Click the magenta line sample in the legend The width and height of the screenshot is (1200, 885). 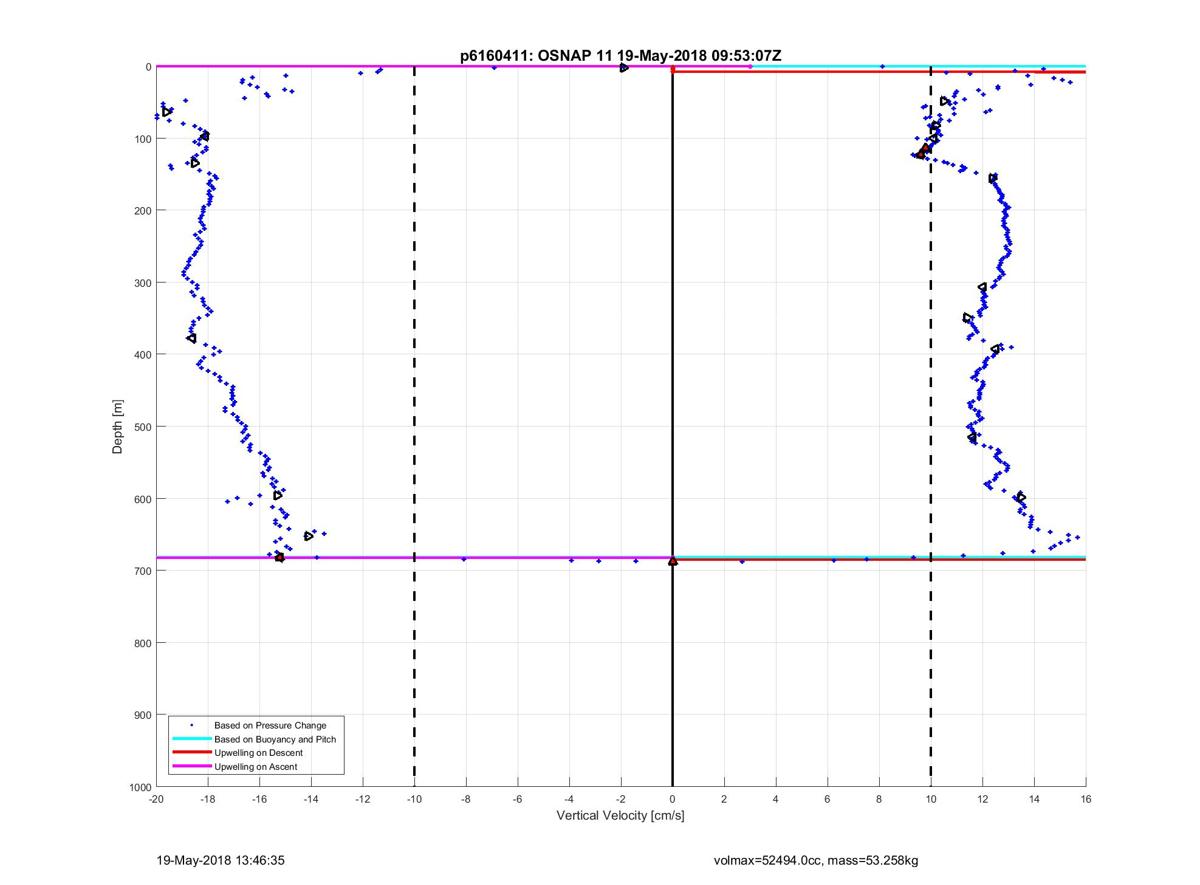point(191,766)
